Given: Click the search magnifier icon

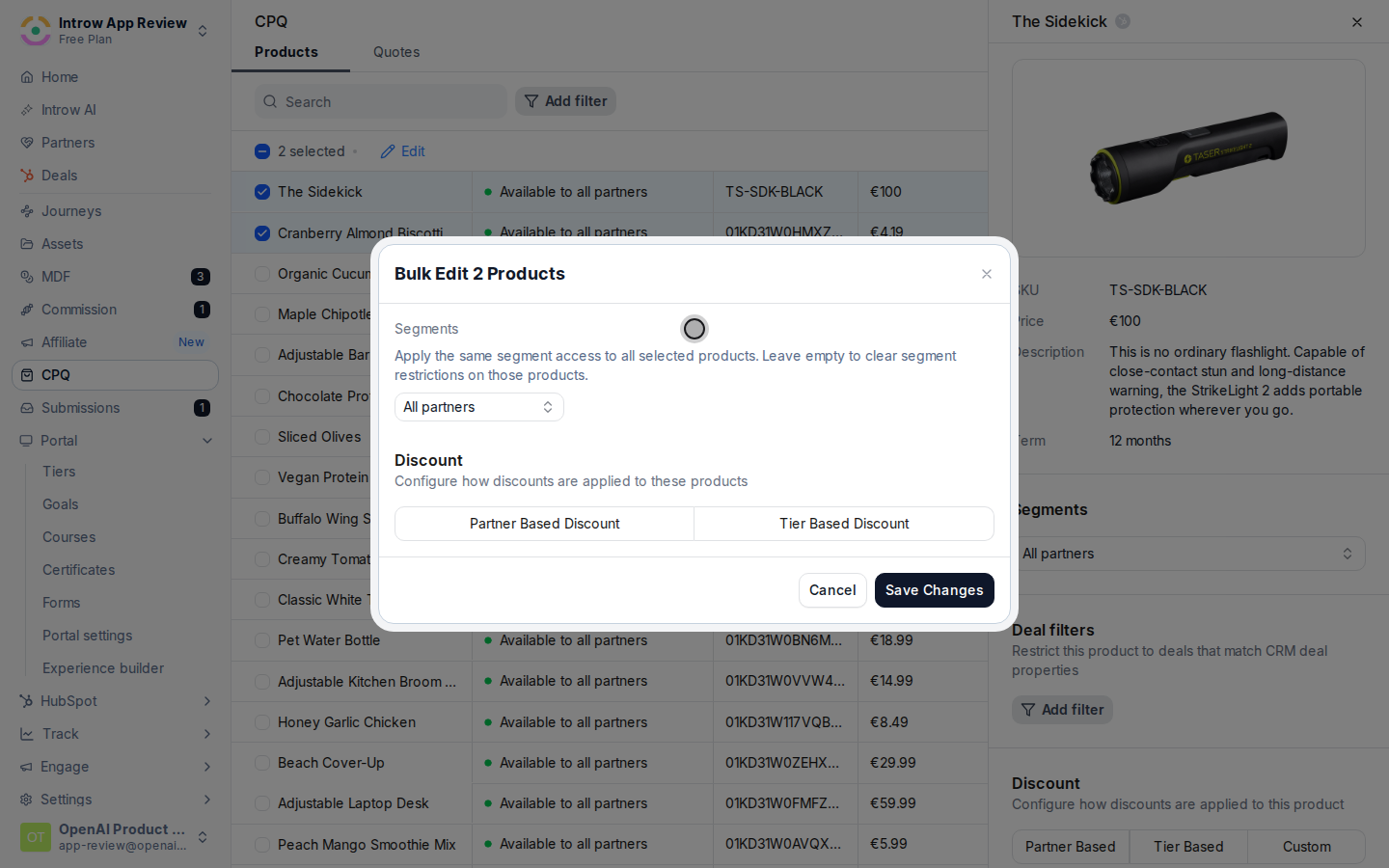Looking at the screenshot, I should [x=269, y=101].
